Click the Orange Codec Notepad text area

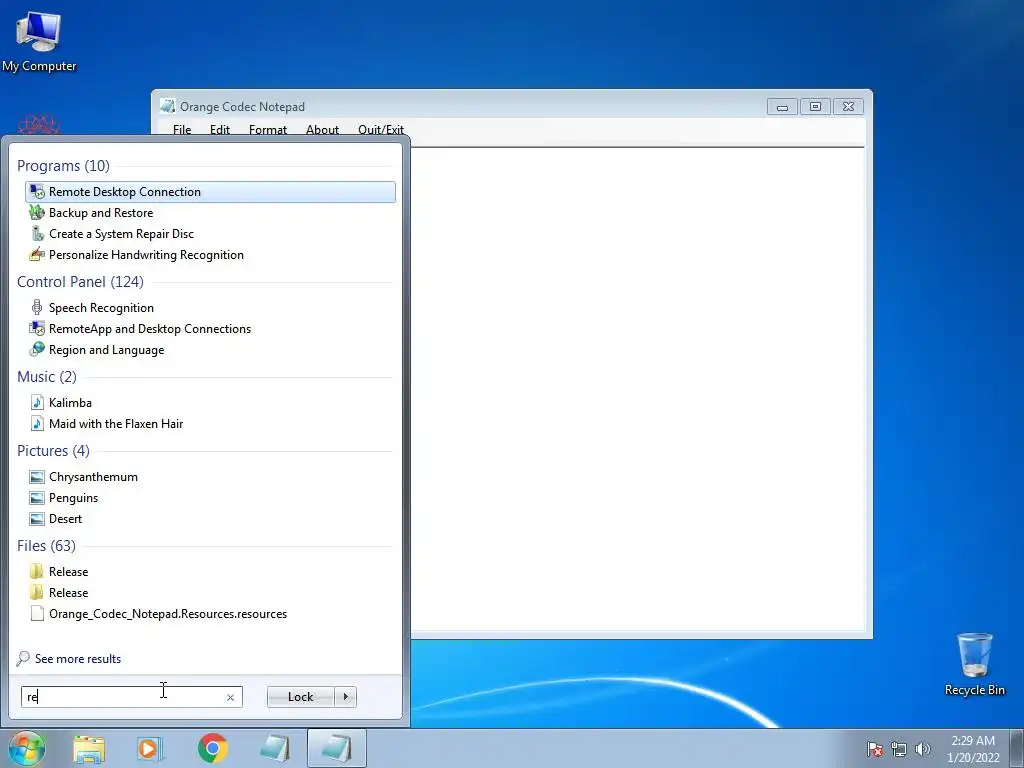[638, 389]
